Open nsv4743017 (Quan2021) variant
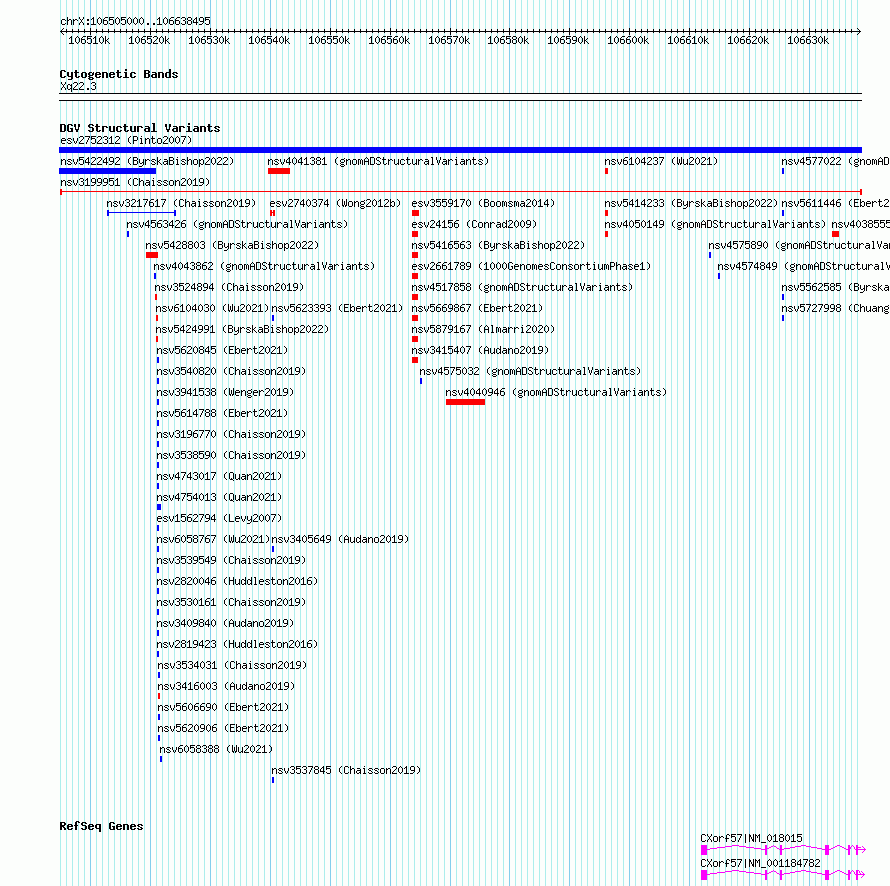Viewport: 890px width, 886px height. pos(220,476)
